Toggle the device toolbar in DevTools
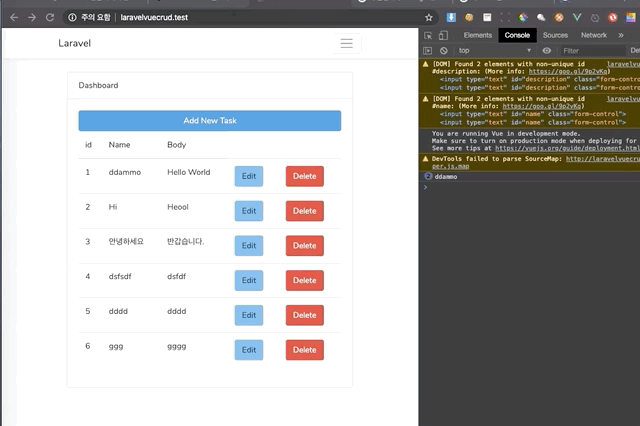Viewport: 640px width, 426px height. pos(443,36)
